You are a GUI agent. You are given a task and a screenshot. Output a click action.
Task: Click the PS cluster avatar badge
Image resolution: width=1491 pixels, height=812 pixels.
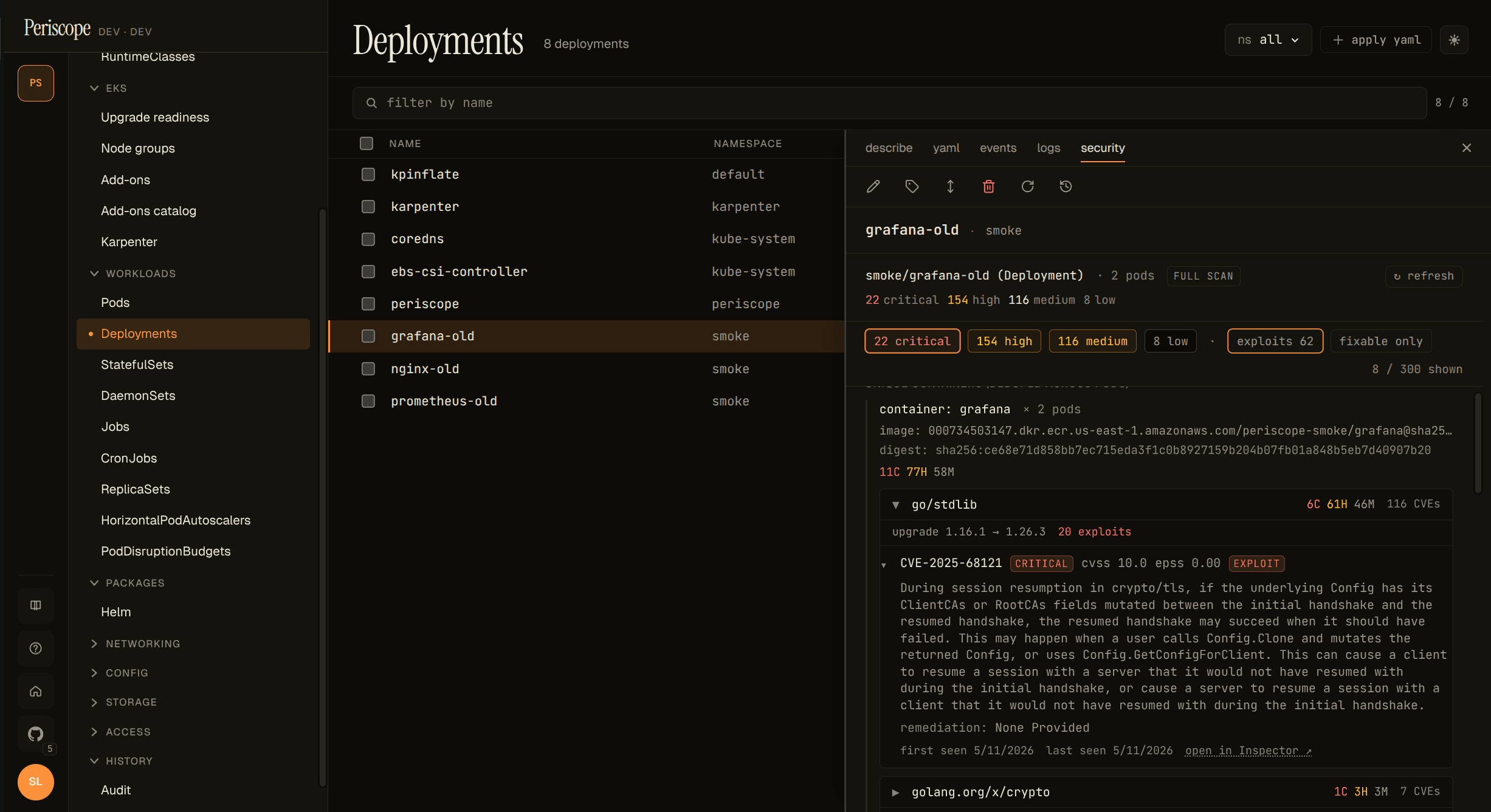coord(36,83)
